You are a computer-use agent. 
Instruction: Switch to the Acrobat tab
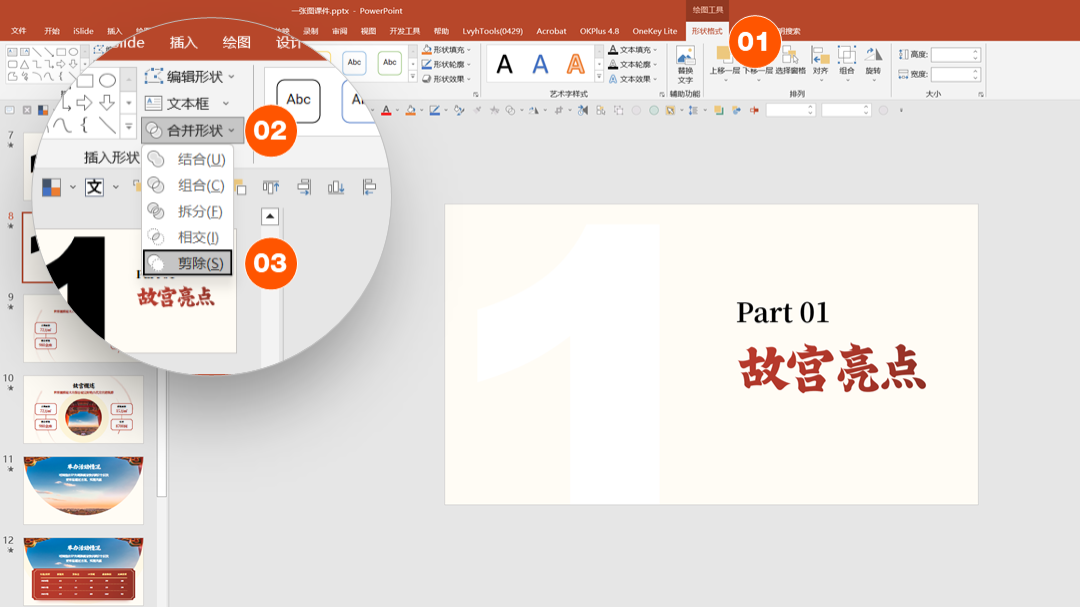(x=551, y=31)
